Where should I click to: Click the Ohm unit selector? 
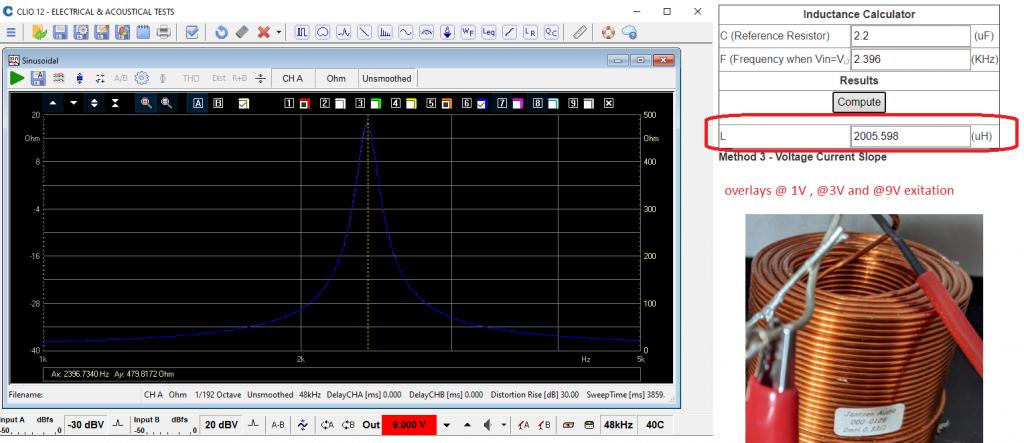pyautogui.click(x=336, y=78)
